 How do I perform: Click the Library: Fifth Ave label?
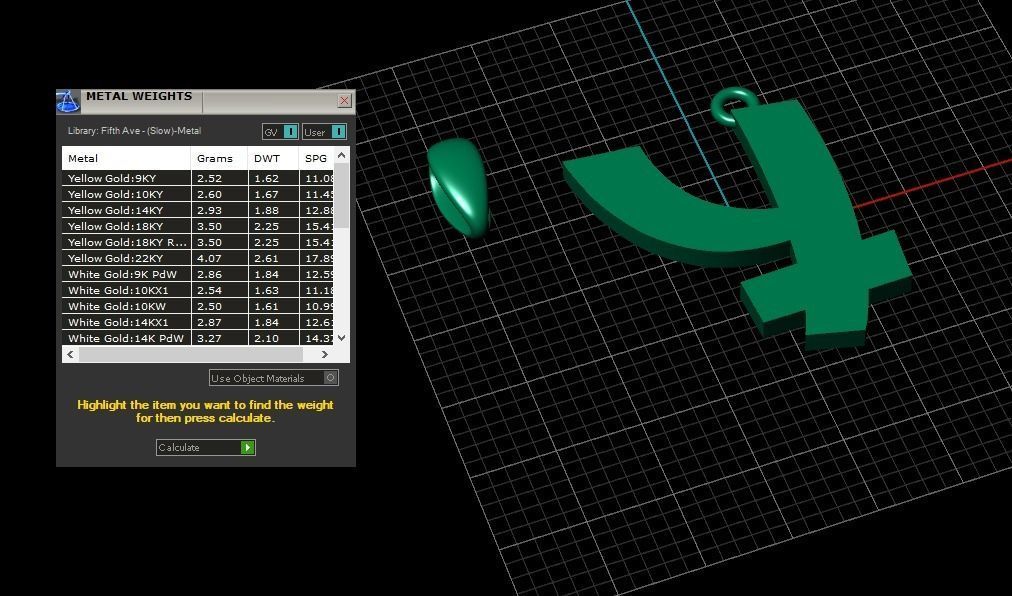coord(134,130)
